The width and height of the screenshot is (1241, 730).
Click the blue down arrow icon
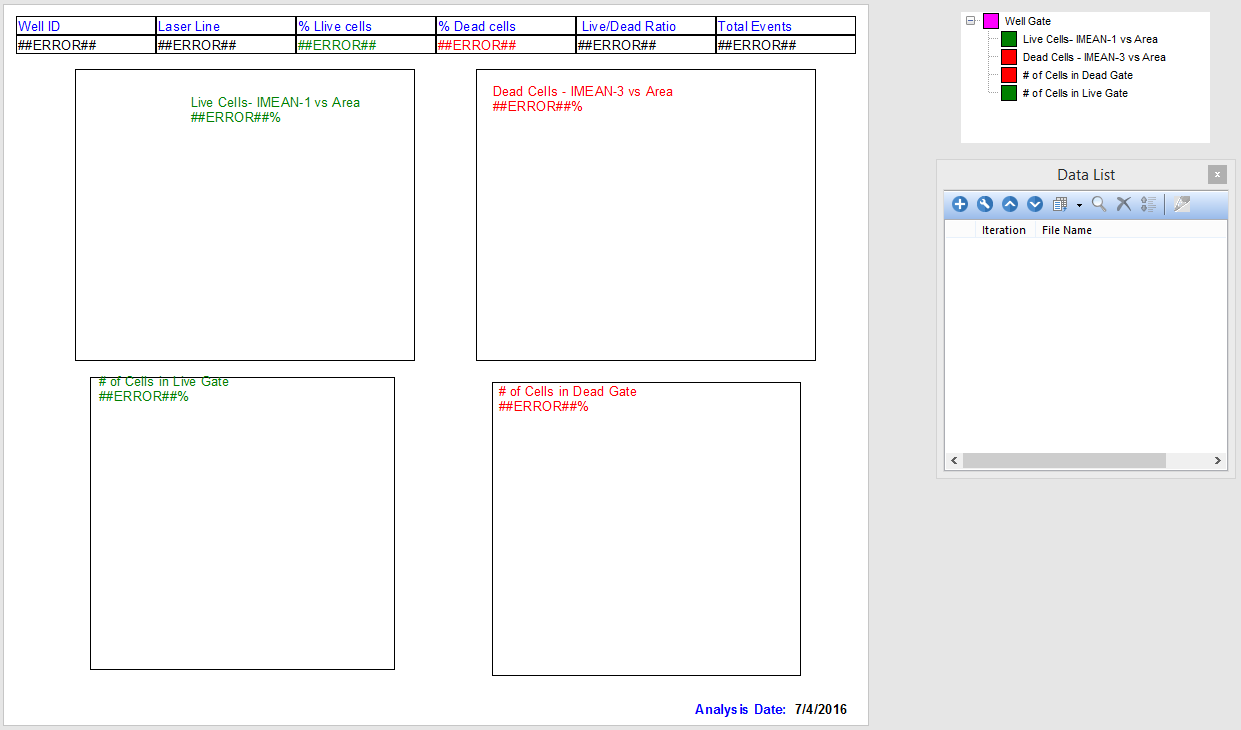click(1035, 204)
